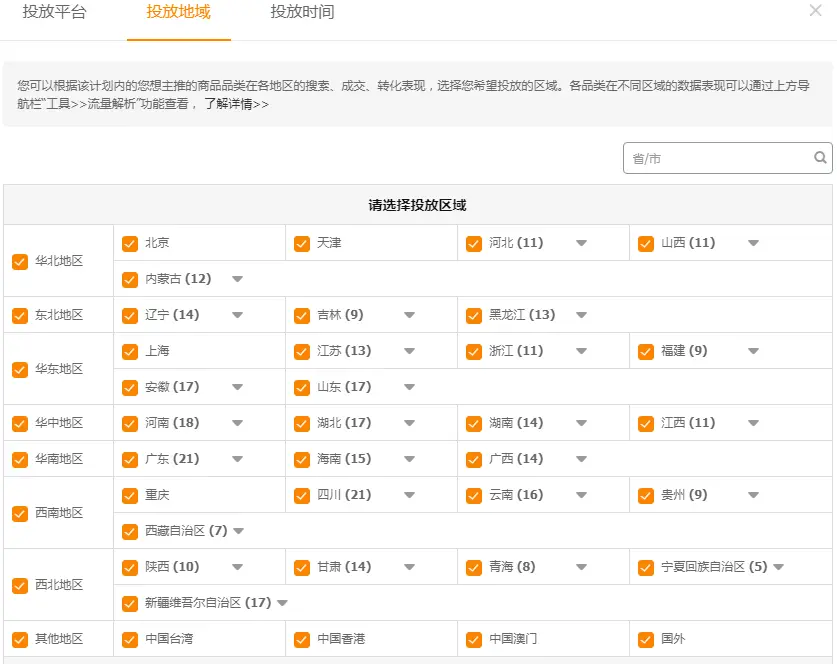Open the 投放时间 tab
This screenshot has height=664, width=837.
tap(302, 13)
